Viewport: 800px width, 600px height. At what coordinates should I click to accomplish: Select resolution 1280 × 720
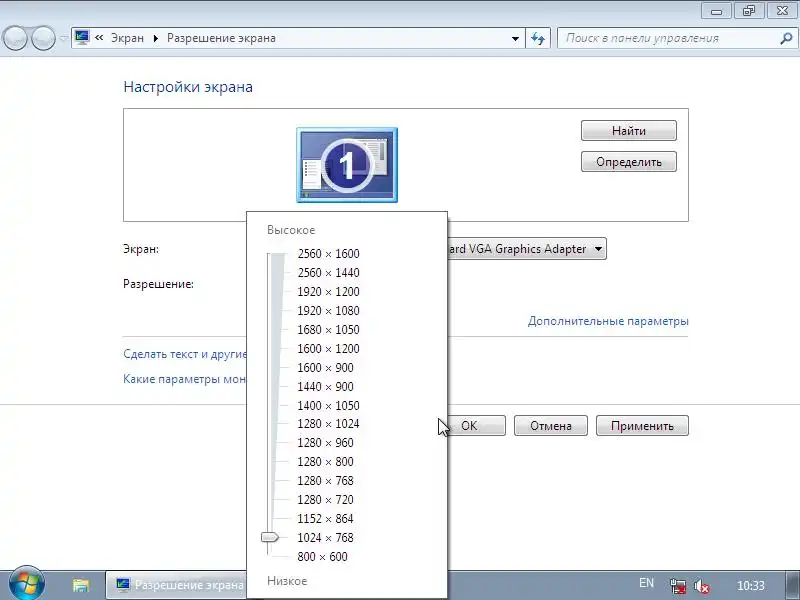tap(326, 499)
